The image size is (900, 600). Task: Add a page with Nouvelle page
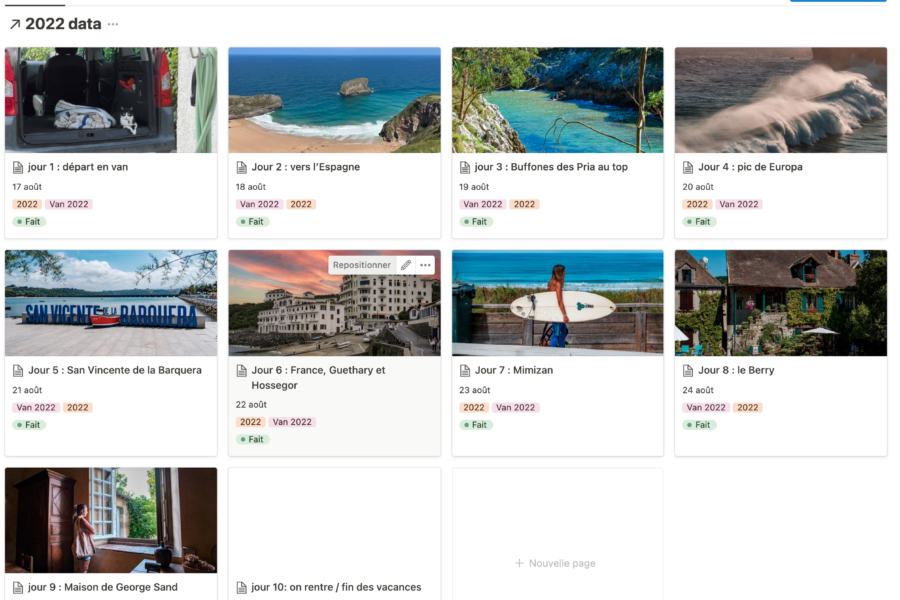coord(556,563)
